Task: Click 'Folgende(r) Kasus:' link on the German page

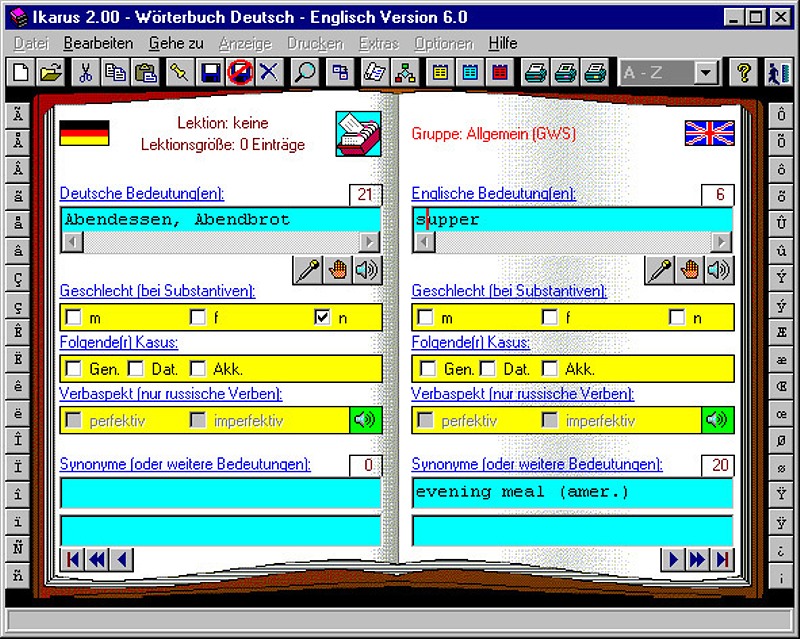Action: [x=119, y=342]
